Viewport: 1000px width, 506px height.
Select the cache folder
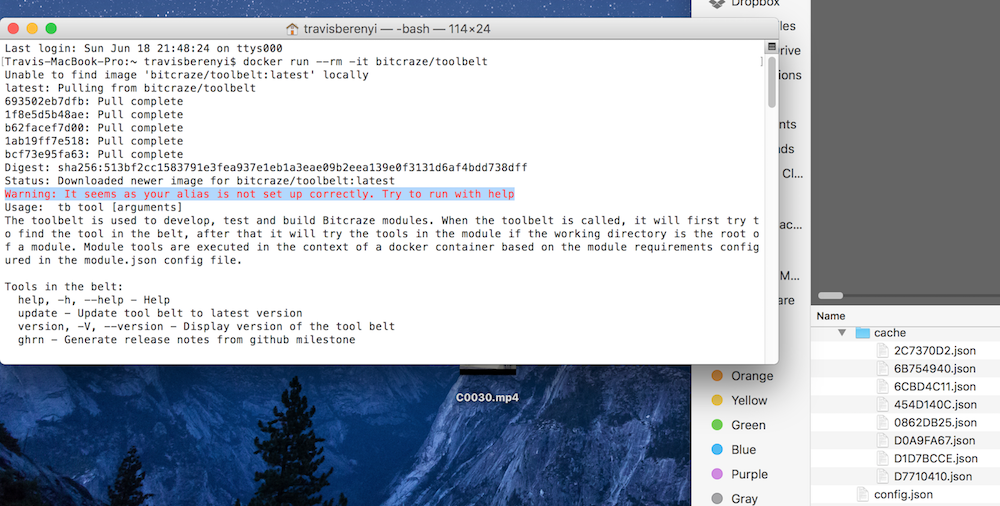click(889, 333)
